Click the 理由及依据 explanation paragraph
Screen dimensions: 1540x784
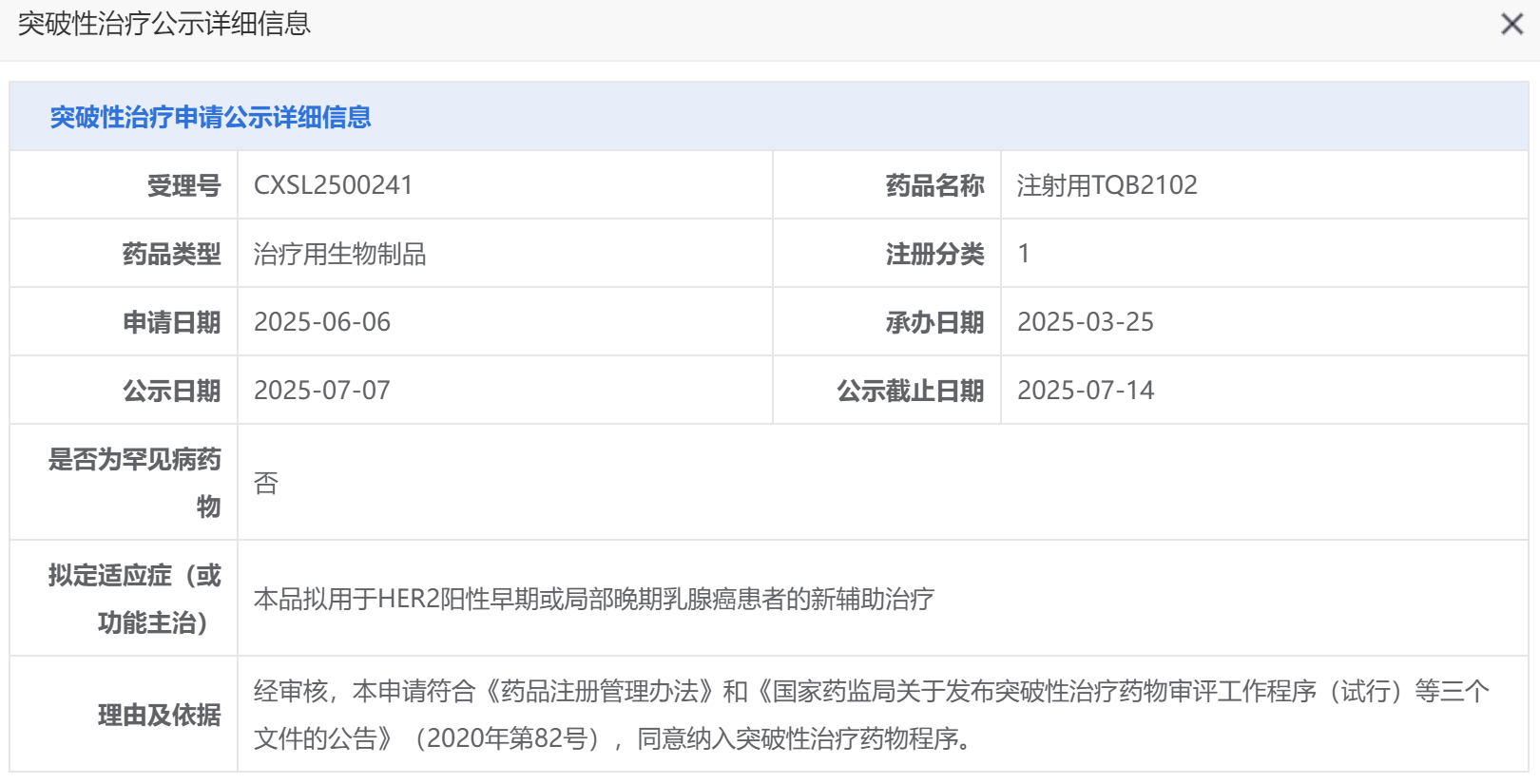pyautogui.click(x=871, y=715)
